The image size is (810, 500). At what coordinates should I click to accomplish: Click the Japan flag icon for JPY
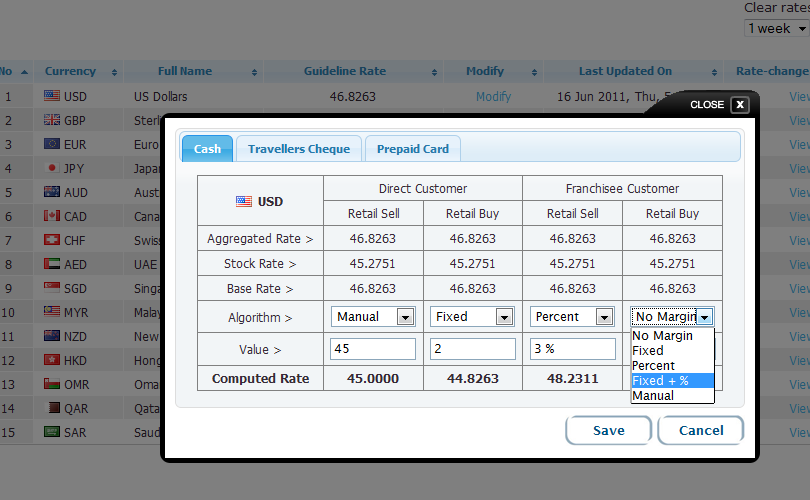pos(52,168)
